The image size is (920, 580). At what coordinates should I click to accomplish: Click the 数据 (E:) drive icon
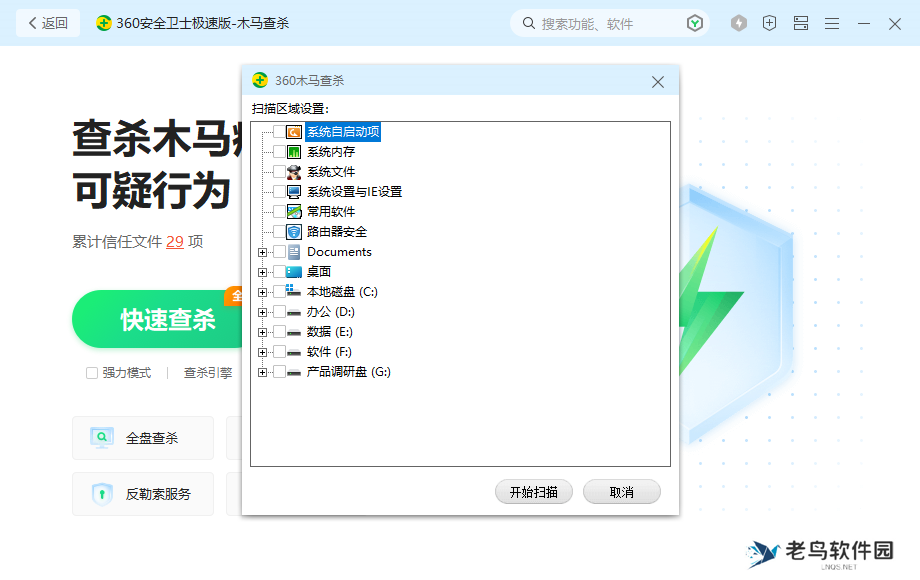(x=294, y=333)
